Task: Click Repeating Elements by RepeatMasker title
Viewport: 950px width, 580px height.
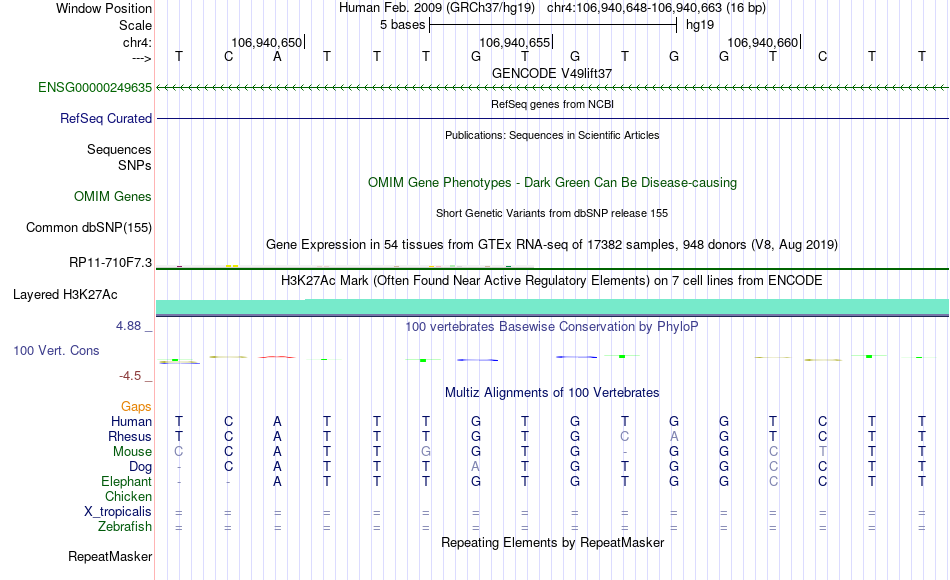Action: pos(552,542)
